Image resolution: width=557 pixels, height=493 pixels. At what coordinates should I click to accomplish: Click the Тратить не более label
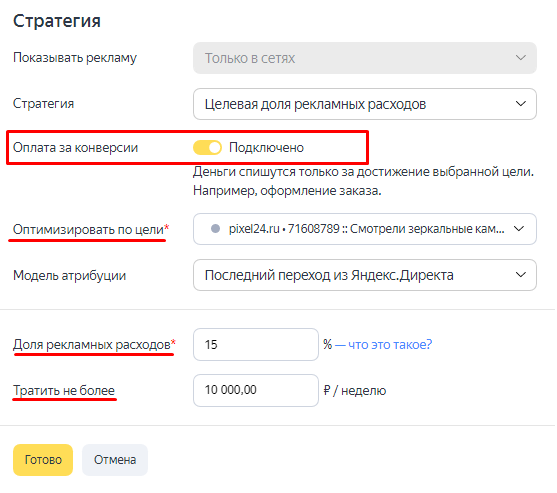(x=64, y=390)
